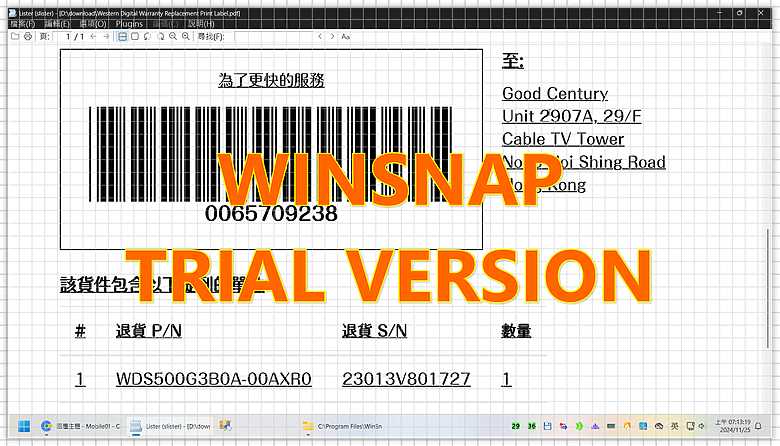780x446 pixels.
Task: Click the 尋找(F) search input field
Action: pyautogui.click(x=274, y=36)
